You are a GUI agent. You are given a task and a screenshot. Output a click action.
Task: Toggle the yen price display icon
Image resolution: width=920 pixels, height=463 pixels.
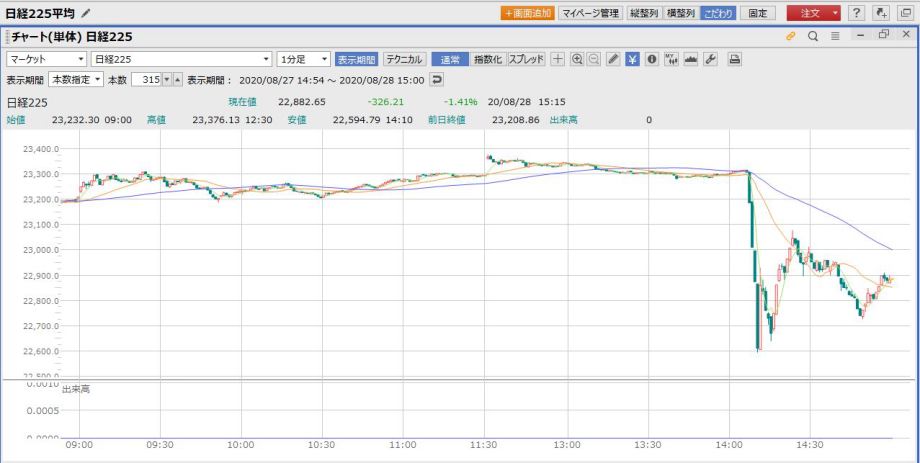(x=632, y=59)
